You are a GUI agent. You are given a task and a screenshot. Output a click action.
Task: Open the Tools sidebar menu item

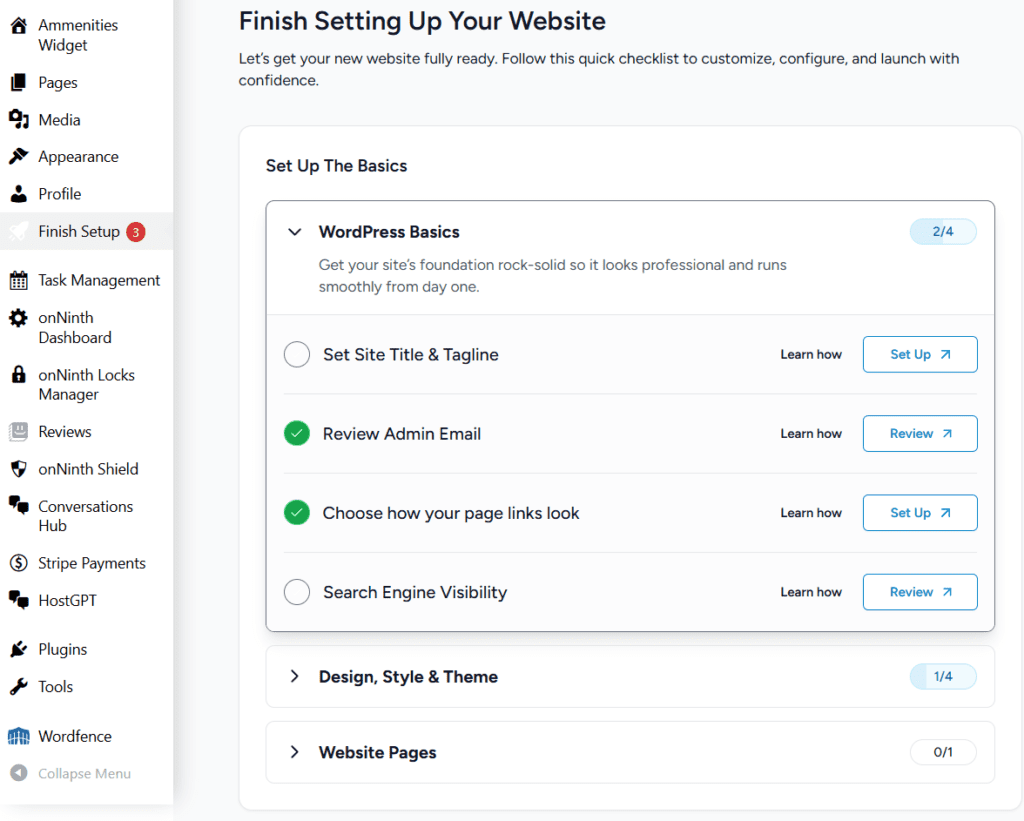click(x=56, y=687)
